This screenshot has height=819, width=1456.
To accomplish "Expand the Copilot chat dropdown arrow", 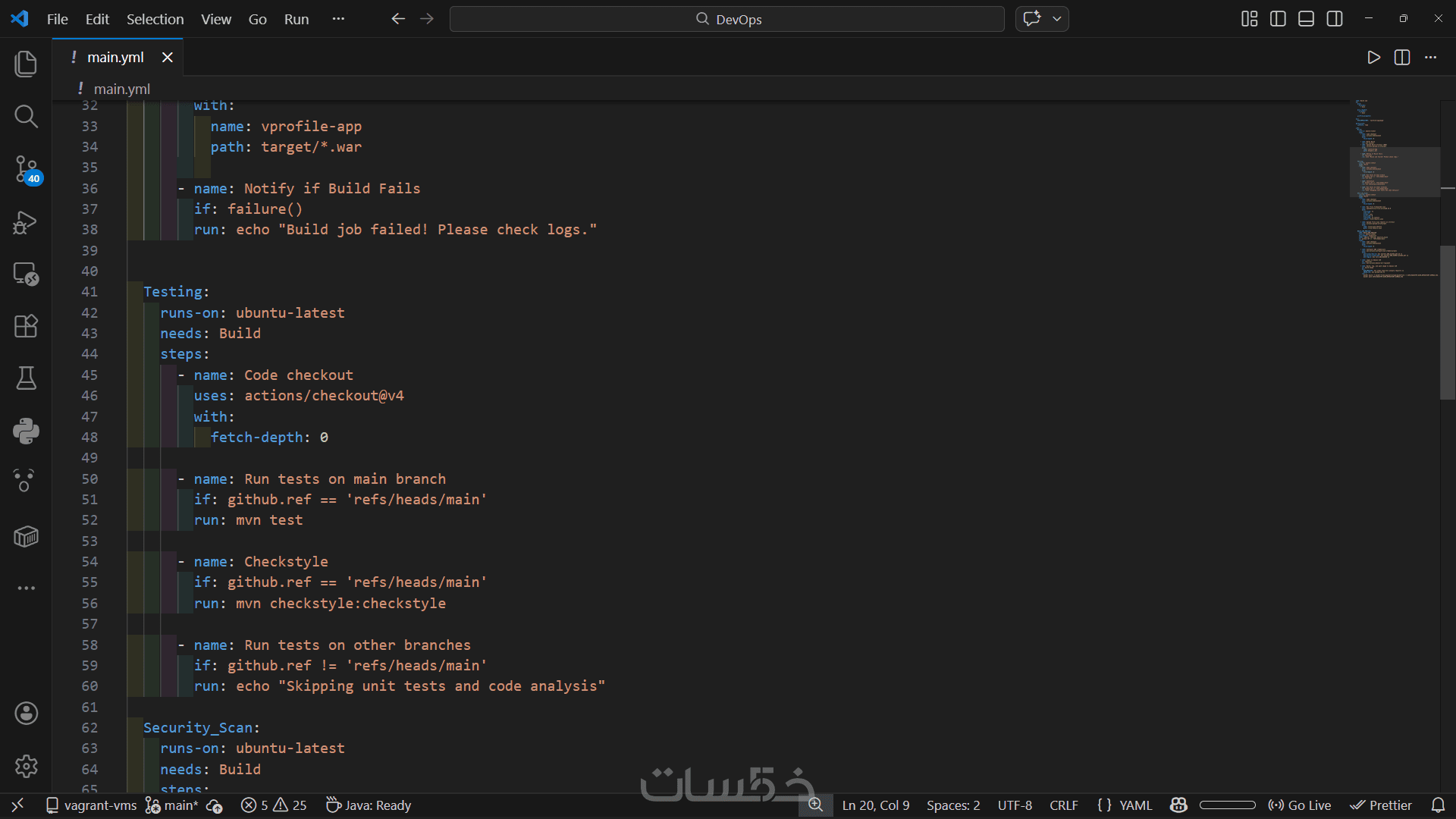I will pyautogui.click(x=1057, y=19).
